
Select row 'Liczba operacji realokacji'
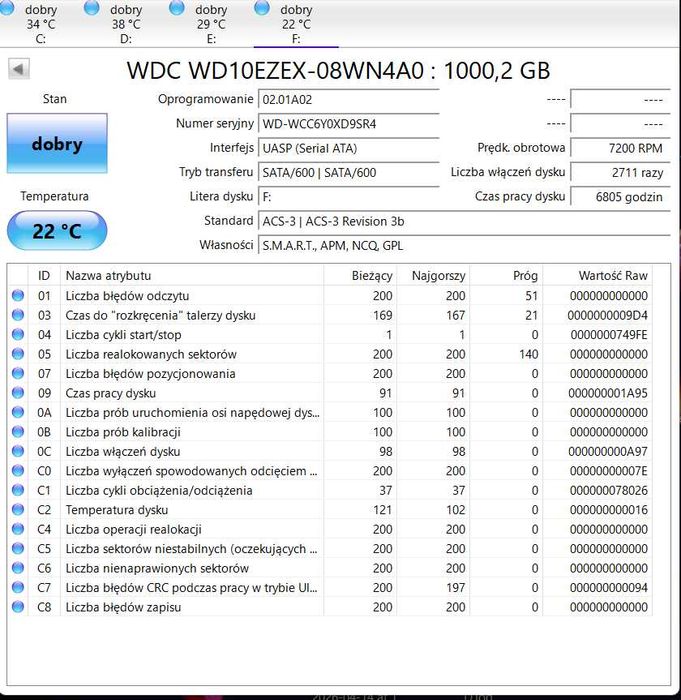[330, 529]
